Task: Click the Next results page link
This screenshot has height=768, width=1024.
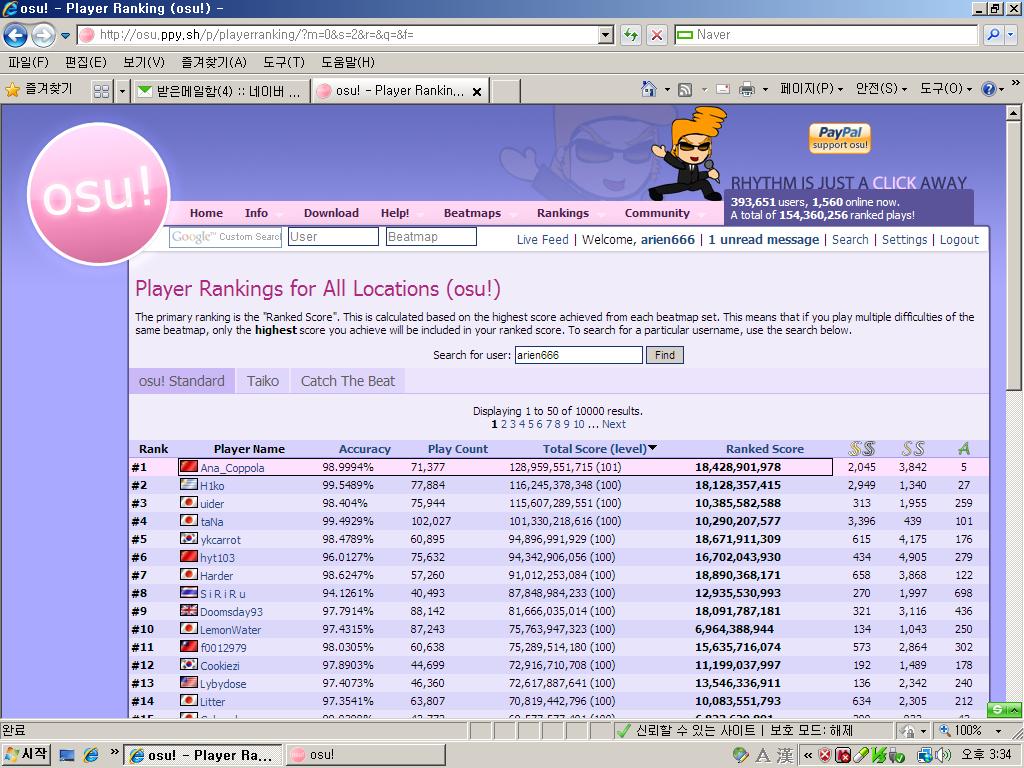Action: [x=613, y=424]
